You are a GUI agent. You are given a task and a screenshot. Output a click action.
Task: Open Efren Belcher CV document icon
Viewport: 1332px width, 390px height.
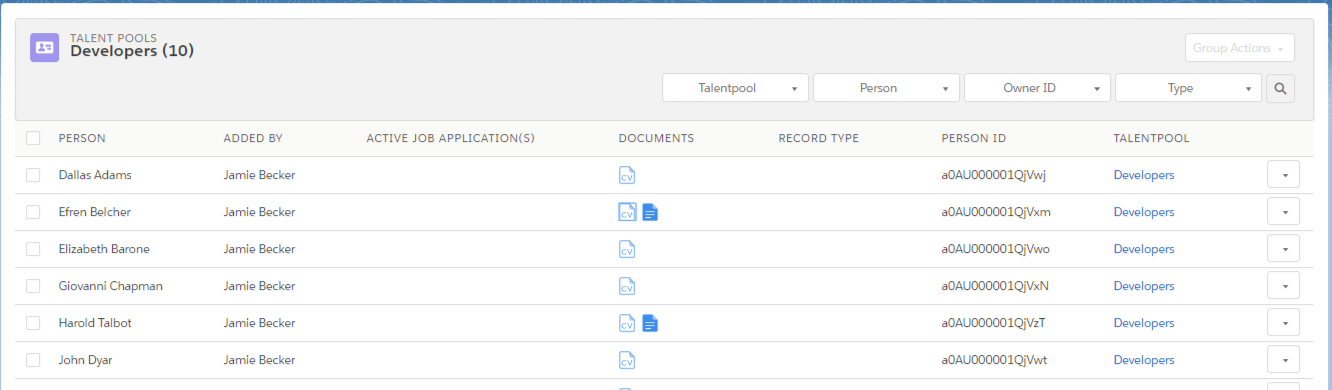(627, 212)
